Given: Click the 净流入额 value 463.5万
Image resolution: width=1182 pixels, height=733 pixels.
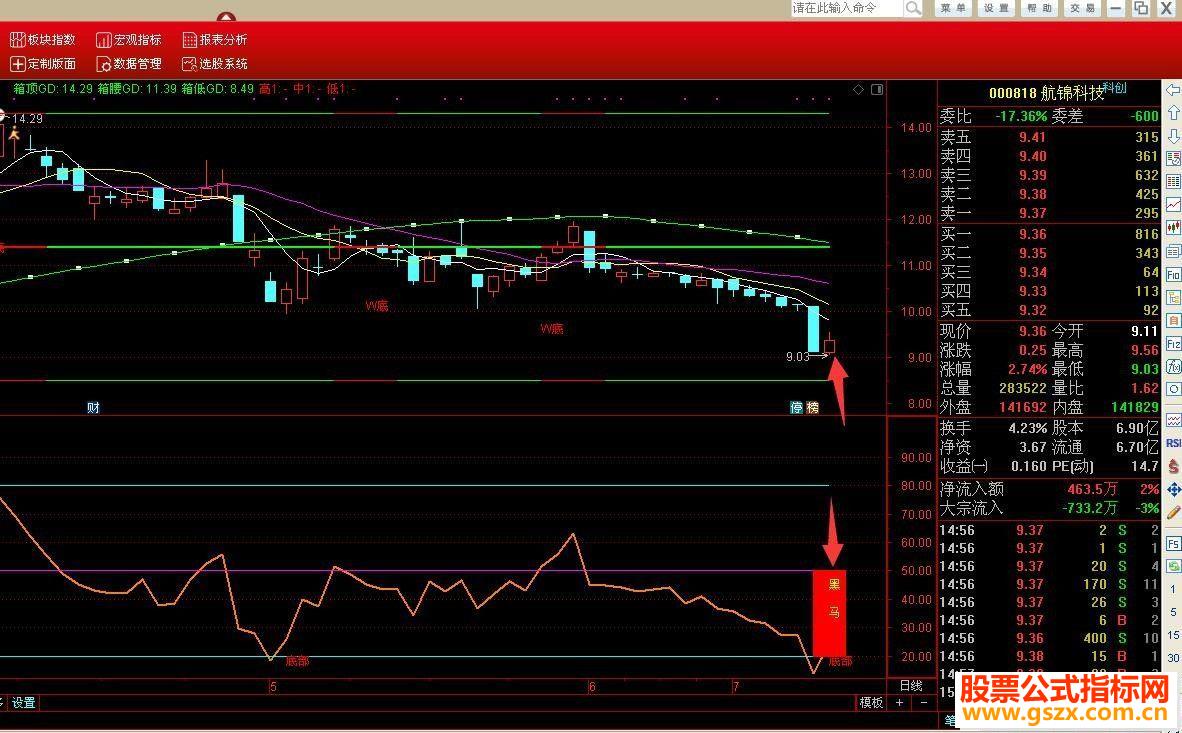Looking at the screenshot, I should pos(1092,489).
